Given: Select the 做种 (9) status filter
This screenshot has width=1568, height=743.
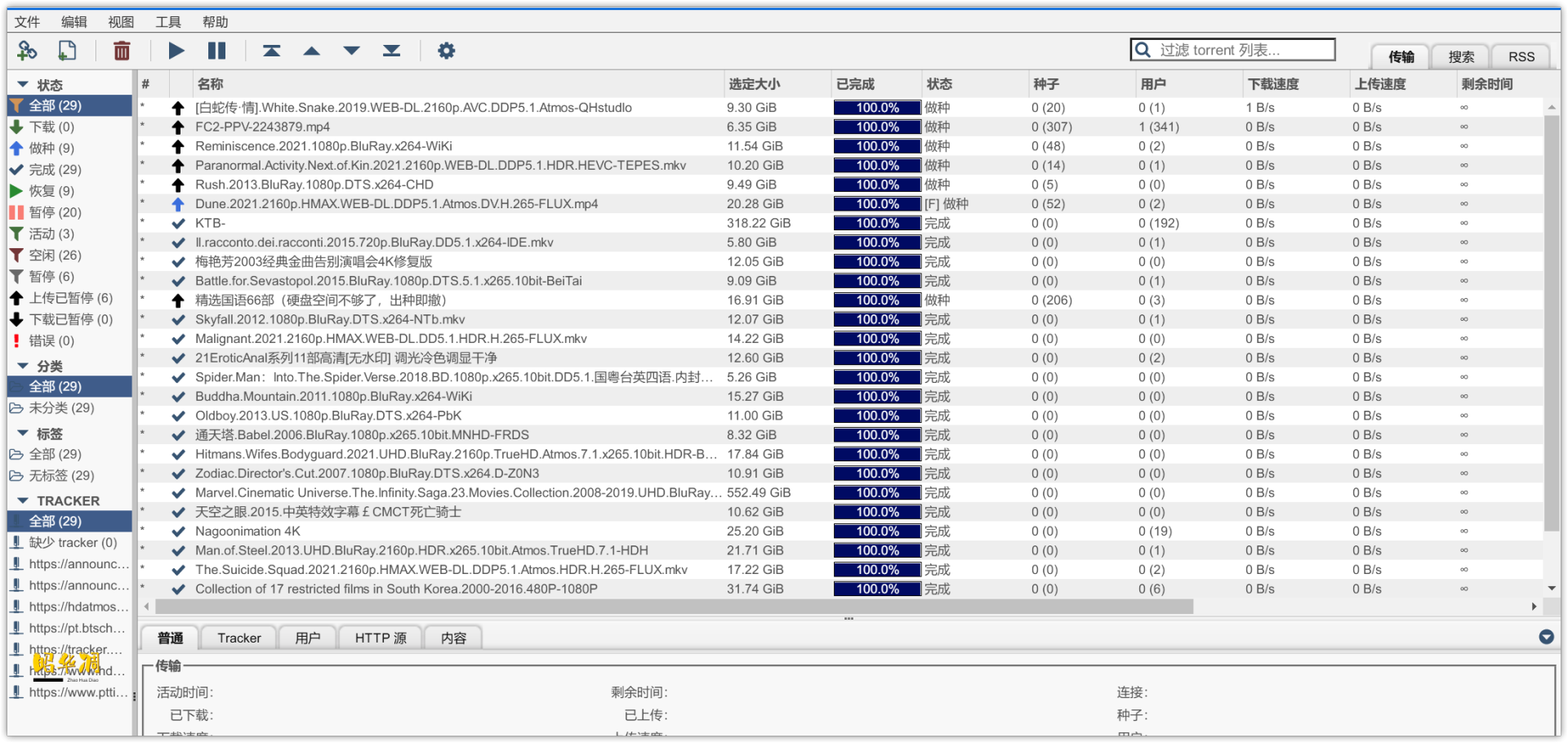Looking at the screenshot, I should tap(51, 148).
